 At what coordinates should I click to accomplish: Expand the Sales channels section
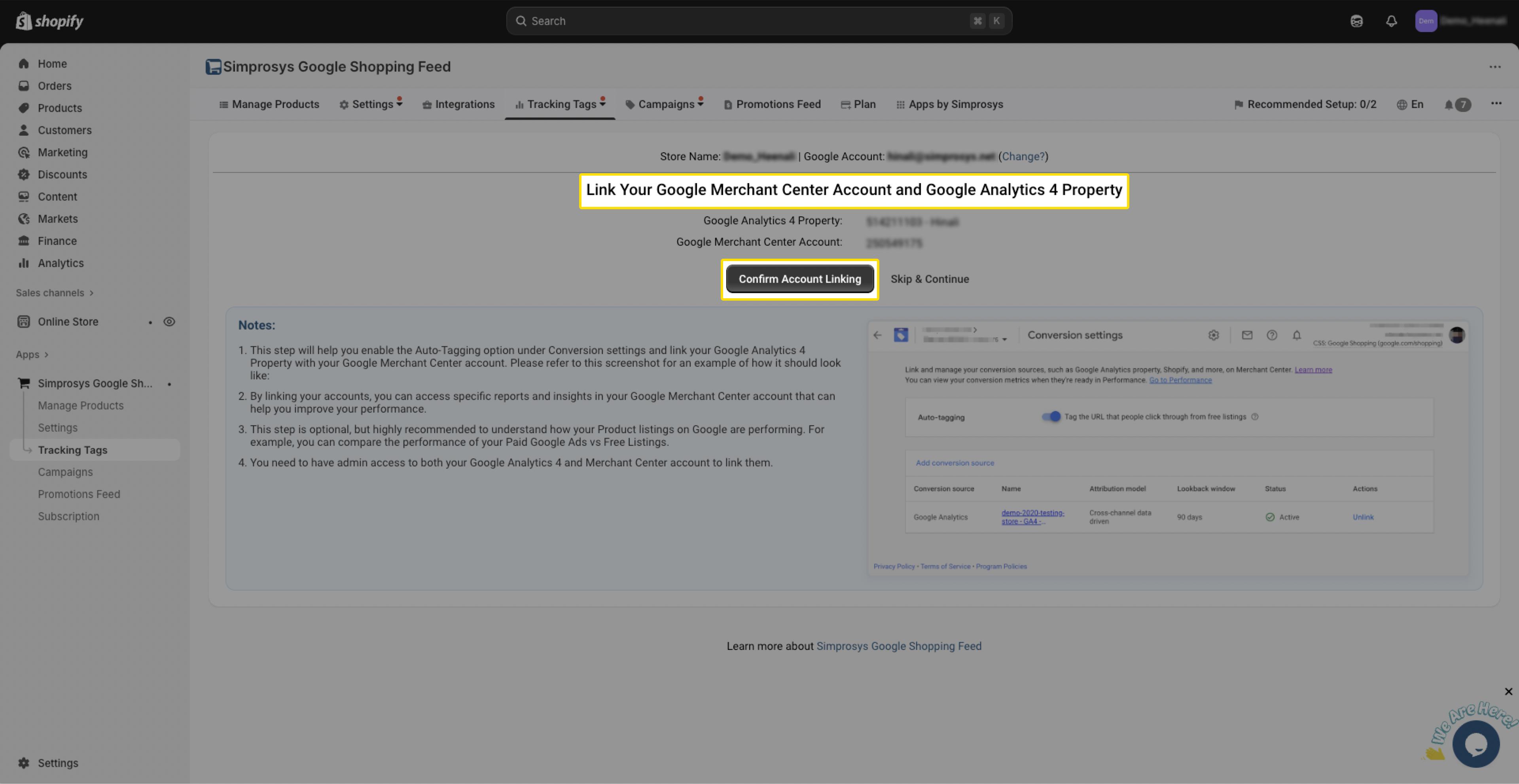(54, 293)
